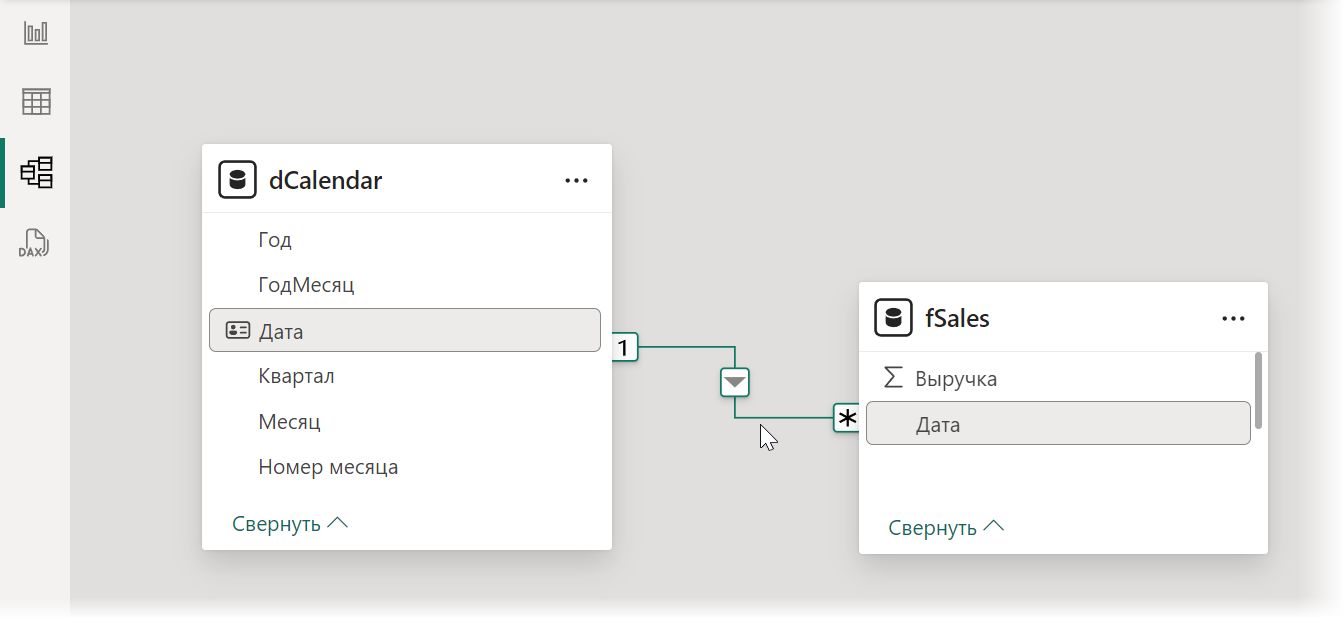The image size is (1344, 618).
Task: Switch to the Table view icon
Action: point(36,101)
